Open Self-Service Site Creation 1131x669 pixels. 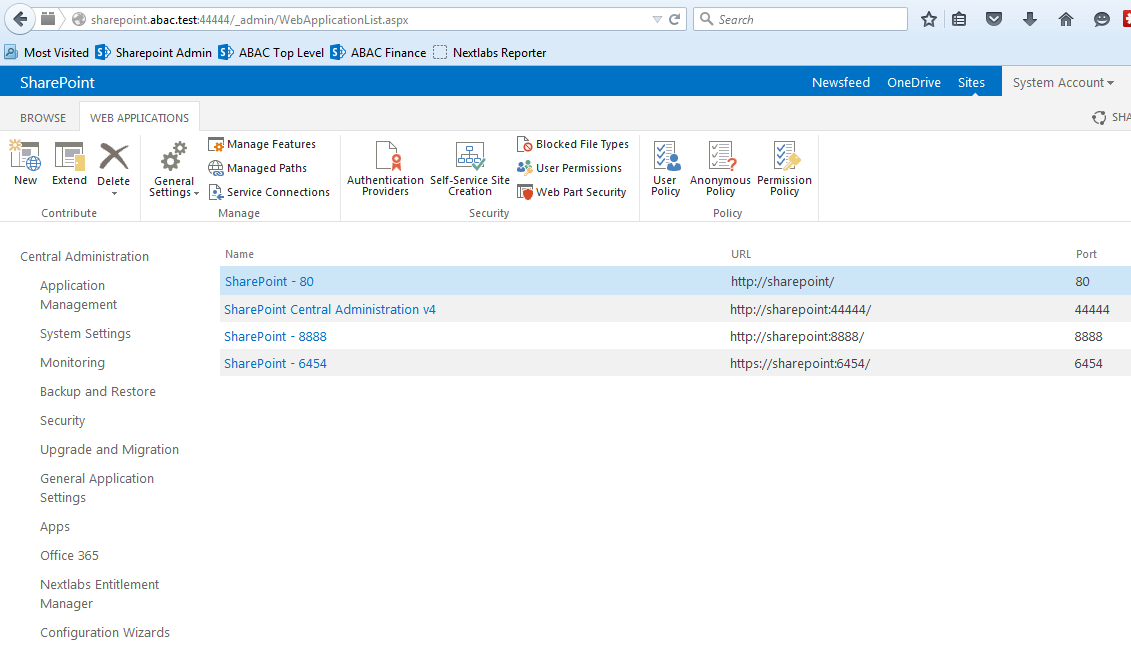(470, 169)
